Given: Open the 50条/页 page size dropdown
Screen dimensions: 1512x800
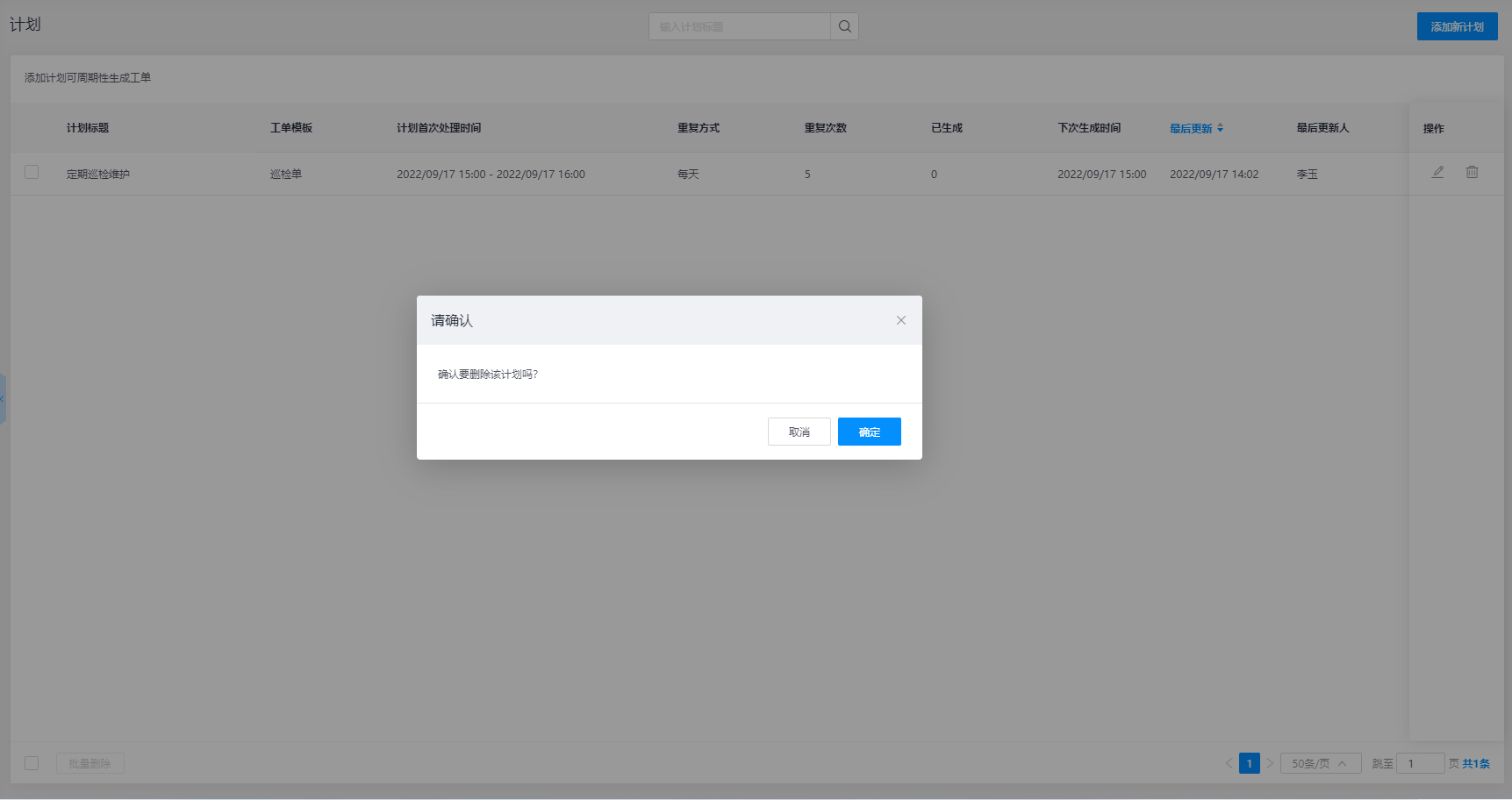Looking at the screenshot, I should click(x=1320, y=763).
